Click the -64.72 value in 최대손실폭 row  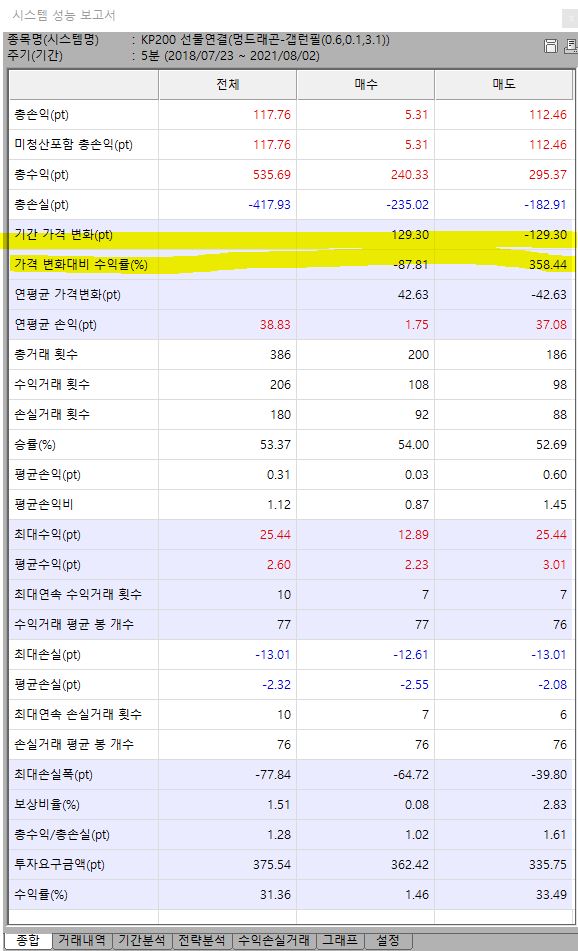411,775
